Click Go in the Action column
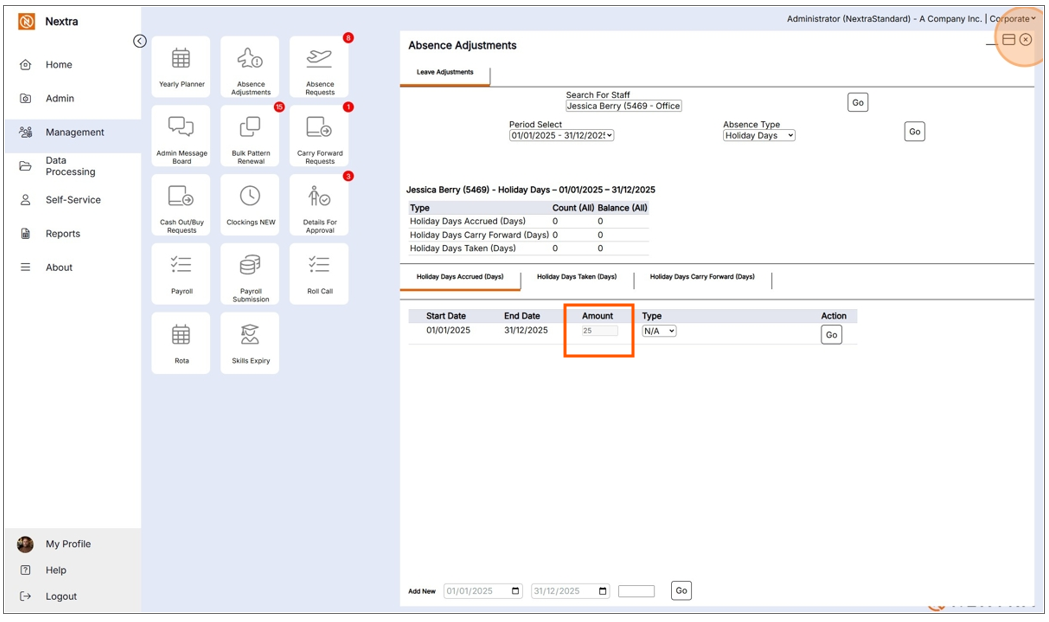 click(832, 335)
